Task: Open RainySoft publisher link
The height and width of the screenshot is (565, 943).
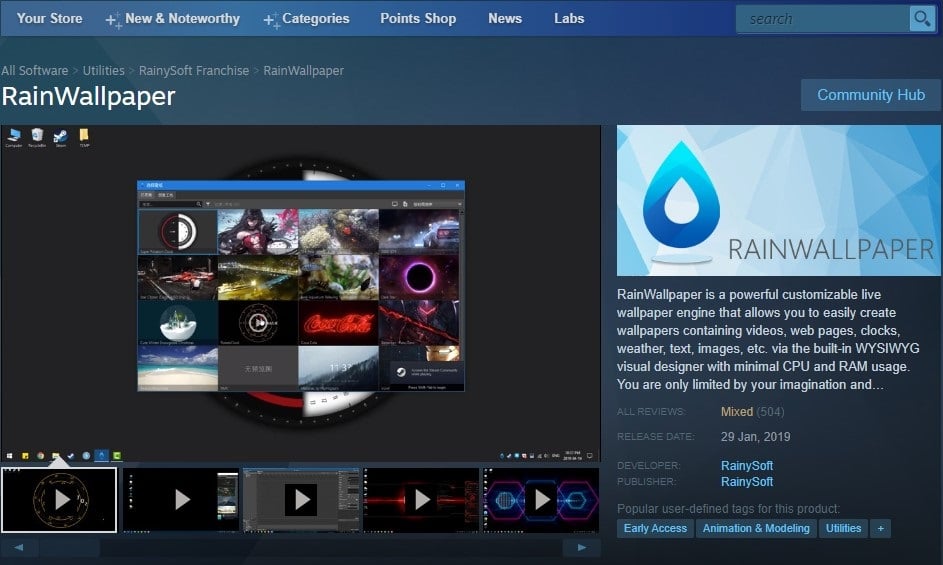Action: (747, 482)
